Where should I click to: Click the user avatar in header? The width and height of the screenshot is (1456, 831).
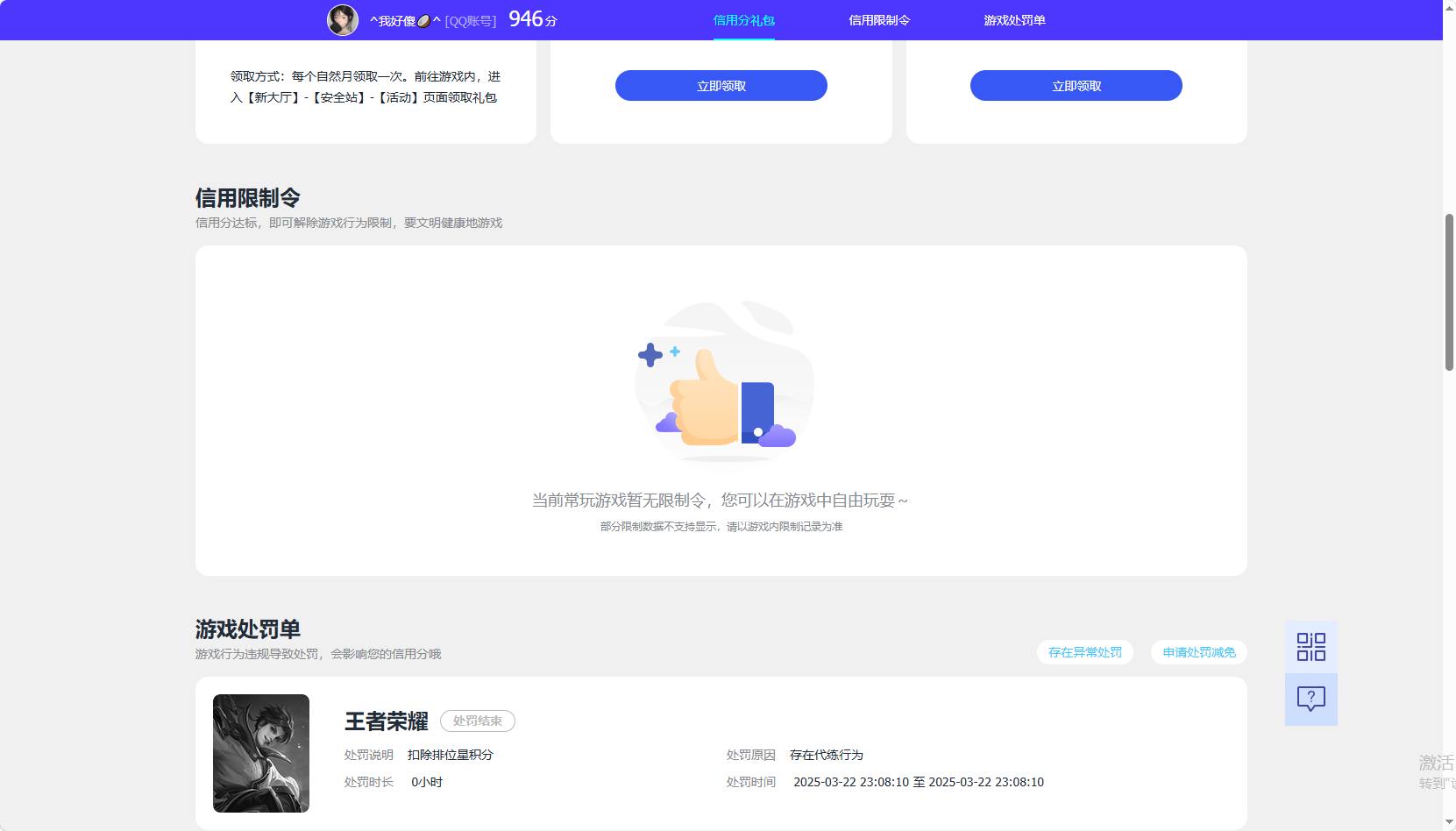(x=343, y=20)
